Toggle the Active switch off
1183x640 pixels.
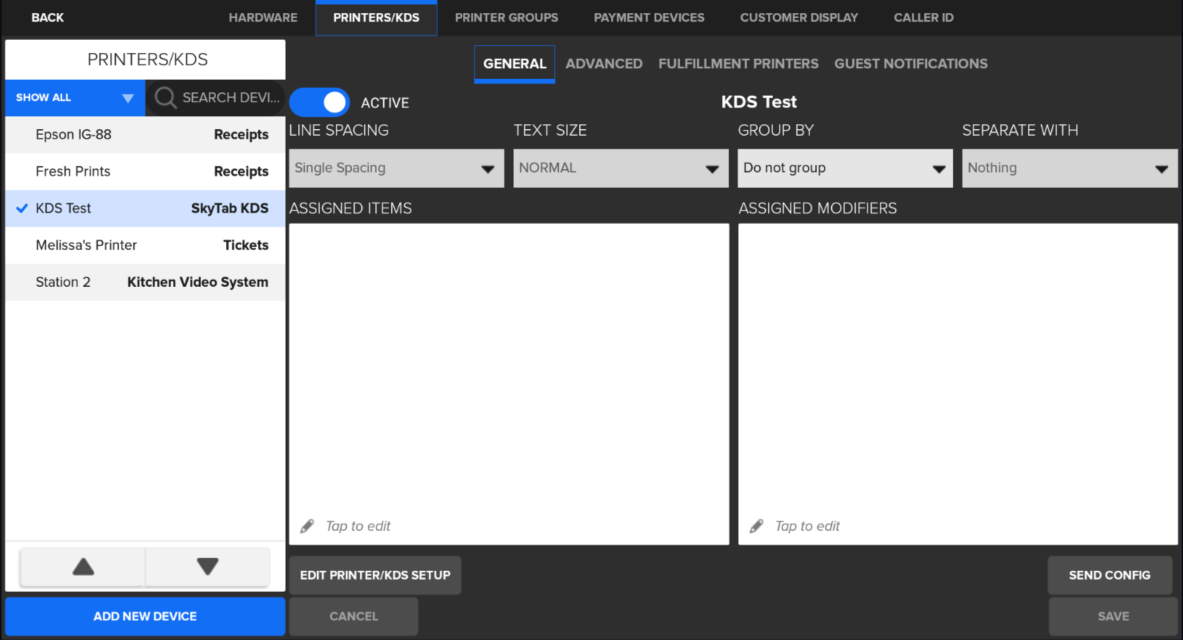coord(320,102)
